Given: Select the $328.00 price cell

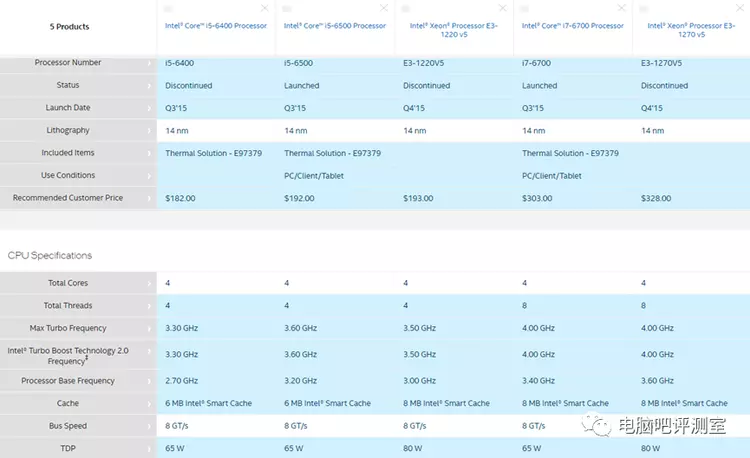Looking at the screenshot, I should coord(656,198).
